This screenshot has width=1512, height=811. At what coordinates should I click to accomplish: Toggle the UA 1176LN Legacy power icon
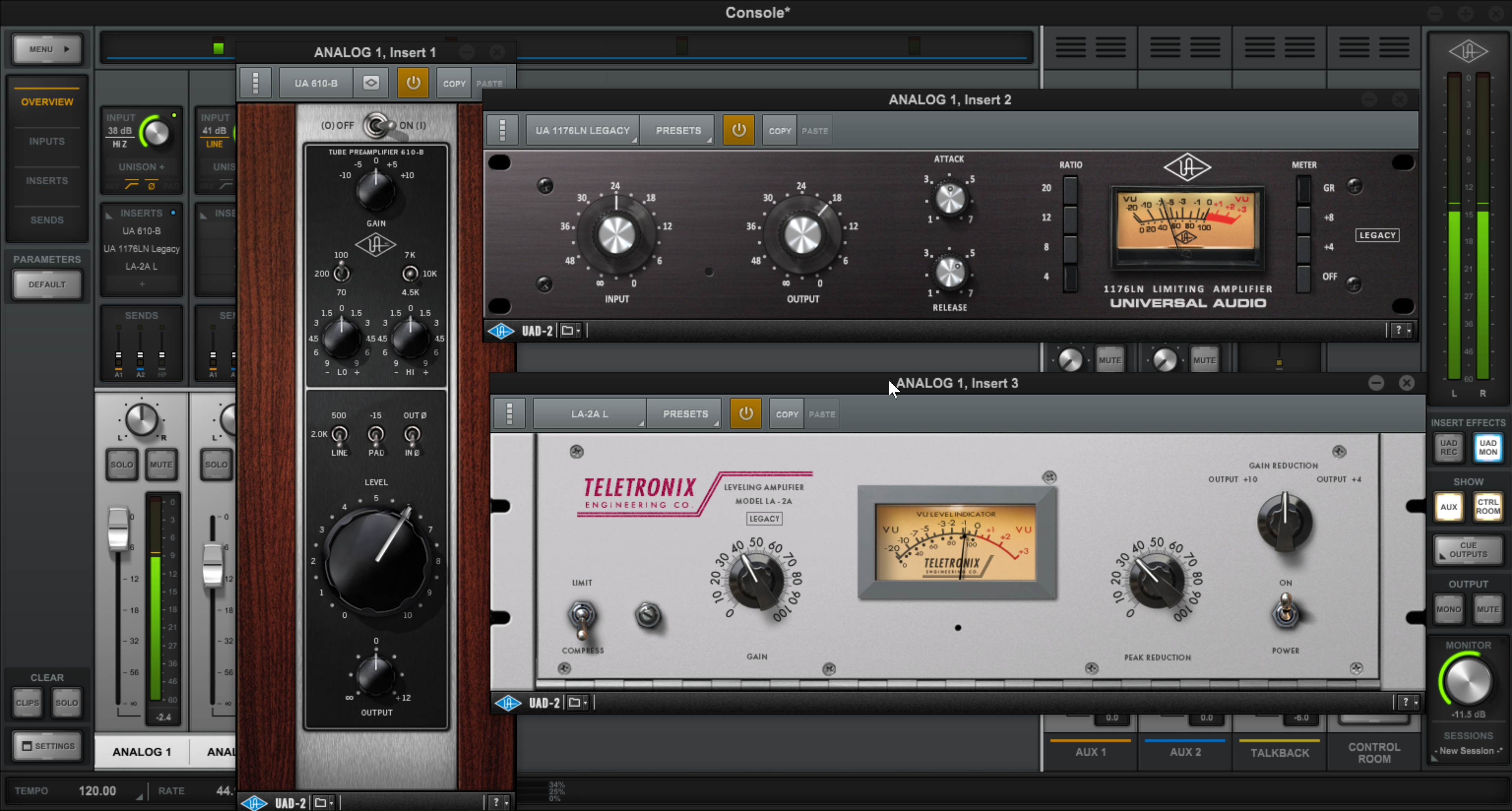[738, 130]
